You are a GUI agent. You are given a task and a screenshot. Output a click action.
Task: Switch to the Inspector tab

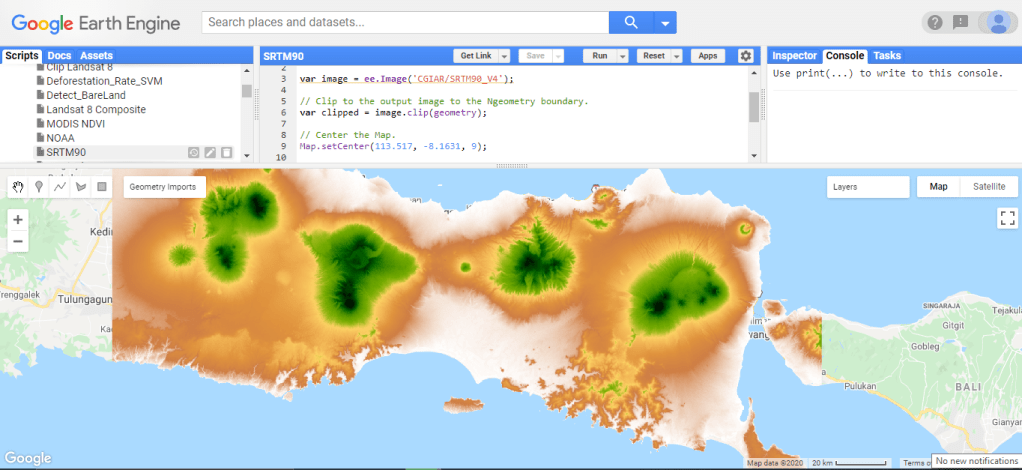[x=795, y=56]
